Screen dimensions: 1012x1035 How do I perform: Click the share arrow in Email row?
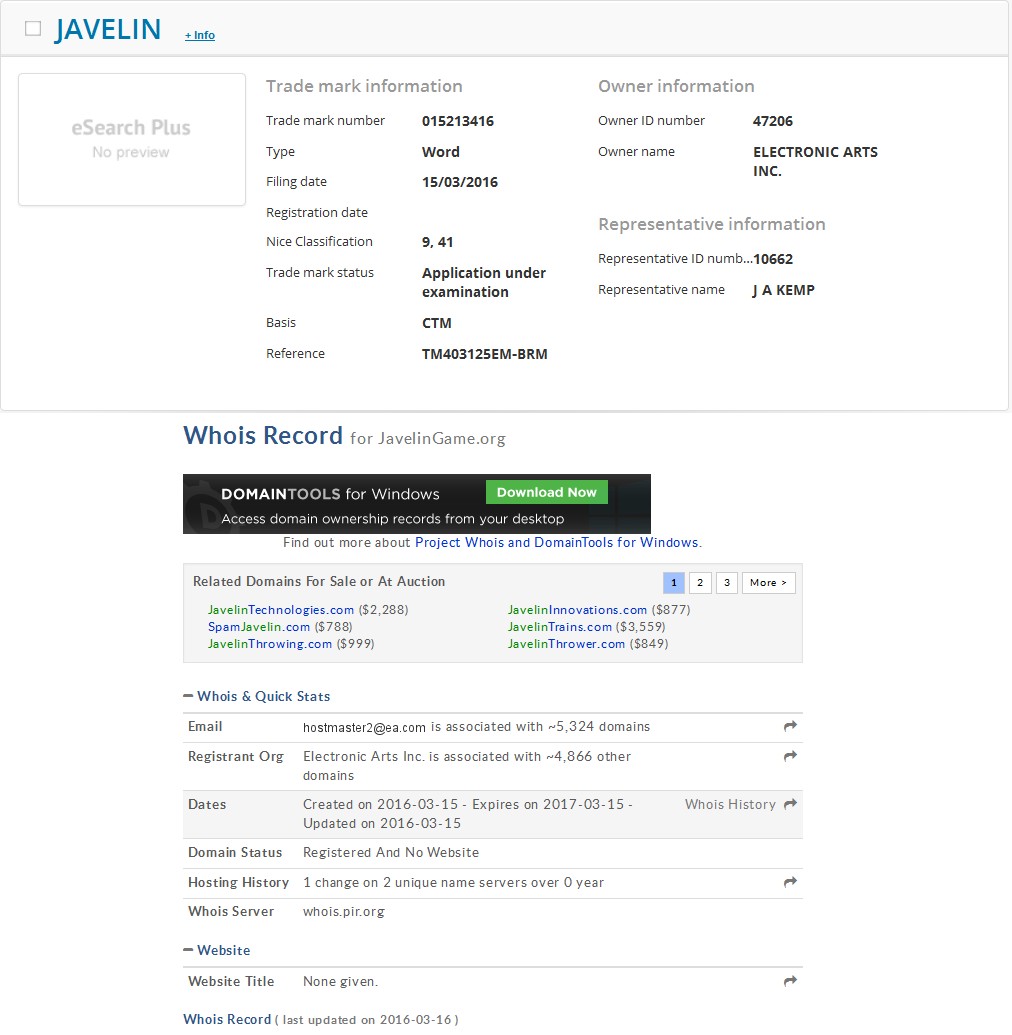pos(790,726)
